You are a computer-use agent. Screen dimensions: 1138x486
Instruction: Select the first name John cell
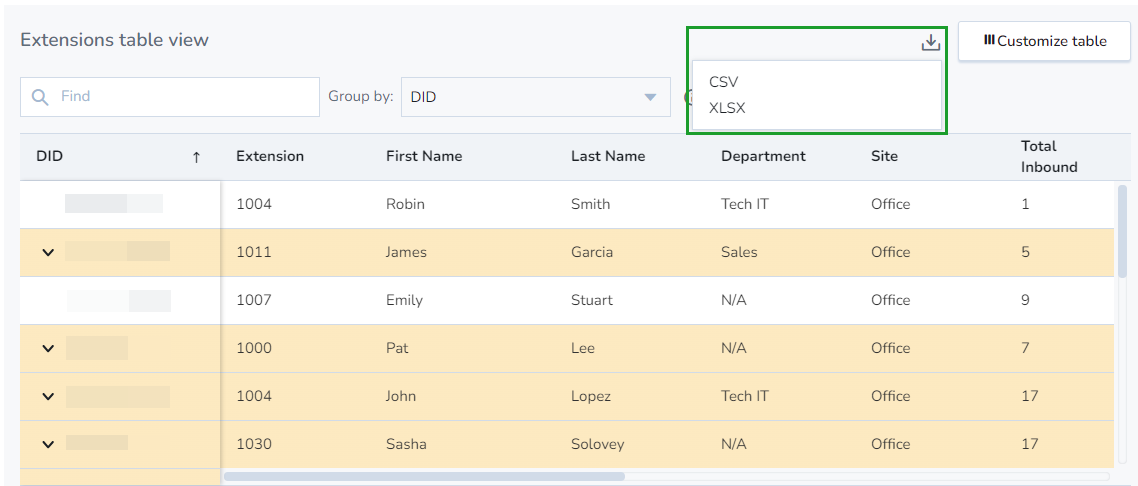point(401,396)
